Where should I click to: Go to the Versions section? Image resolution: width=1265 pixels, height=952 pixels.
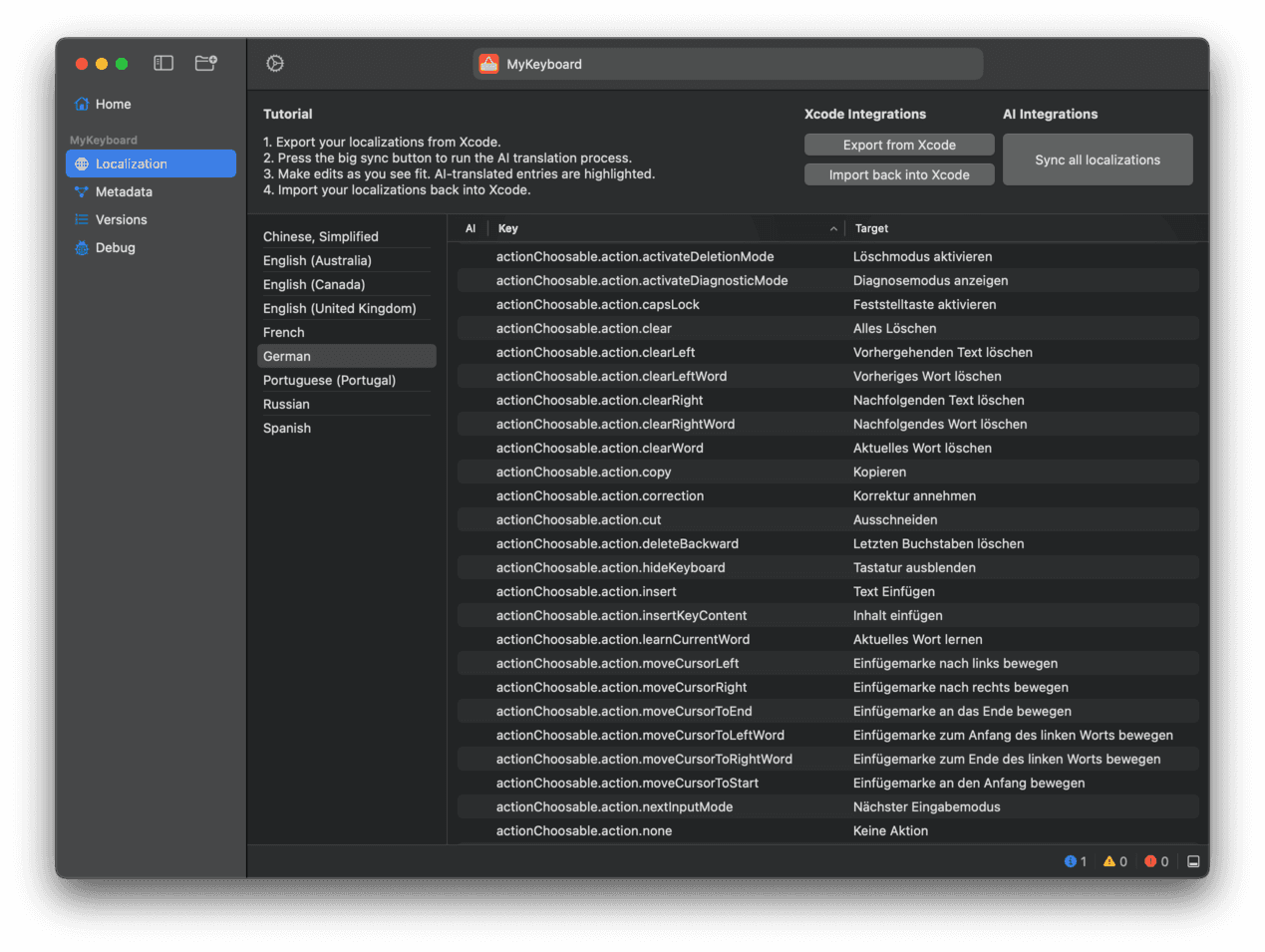click(151, 219)
